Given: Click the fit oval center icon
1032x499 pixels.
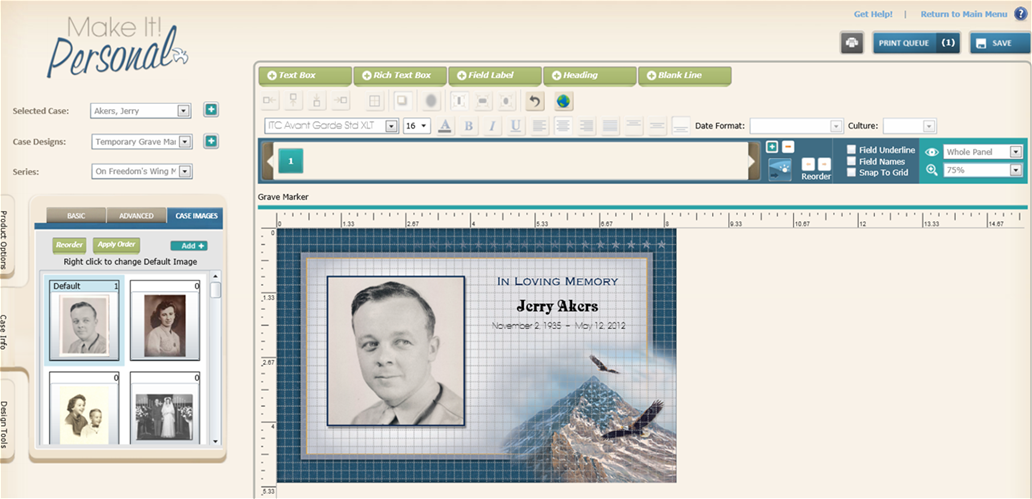Looking at the screenshot, I should pos(507,101).
